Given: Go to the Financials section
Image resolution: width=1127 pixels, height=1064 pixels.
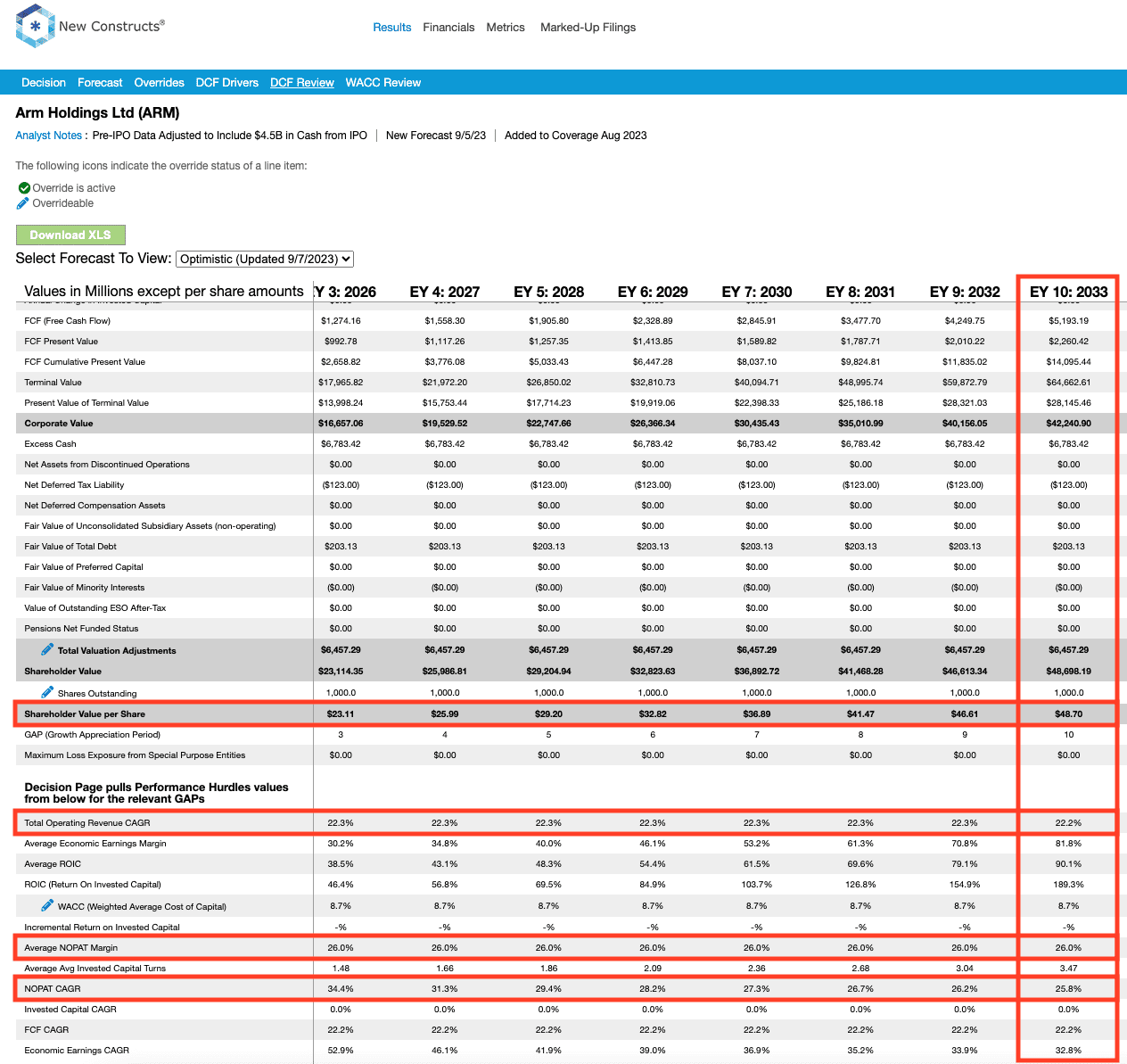Looking at the screenshot, I should click(x=448, y=28).
